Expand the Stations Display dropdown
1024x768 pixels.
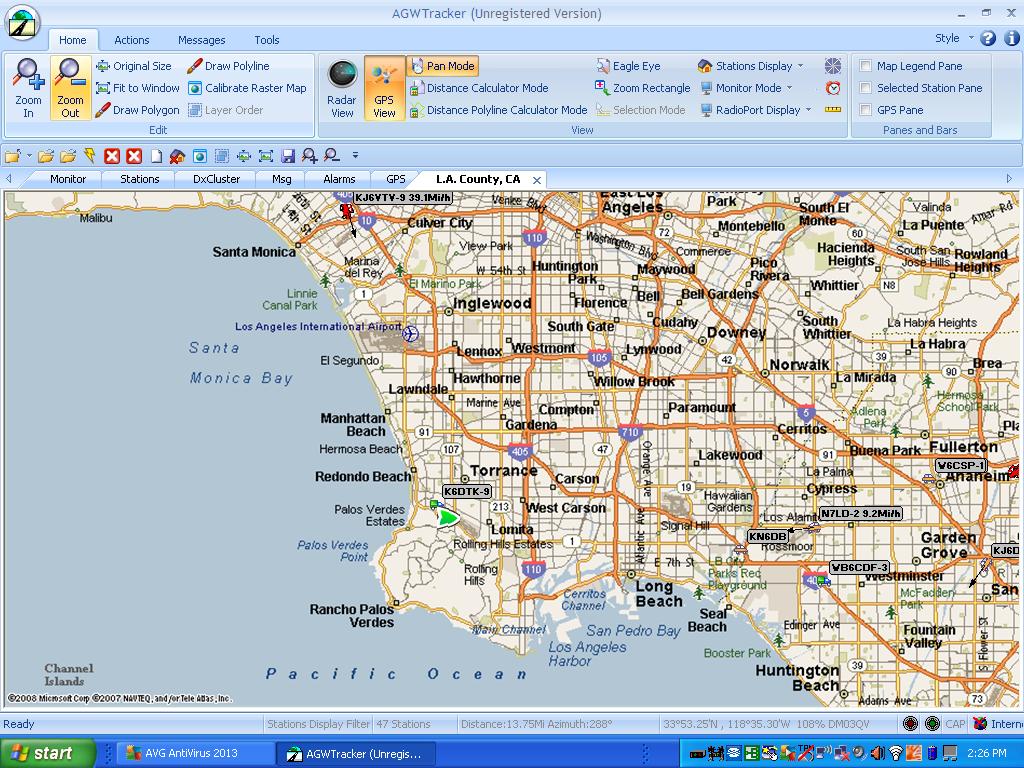click(751, 66)
